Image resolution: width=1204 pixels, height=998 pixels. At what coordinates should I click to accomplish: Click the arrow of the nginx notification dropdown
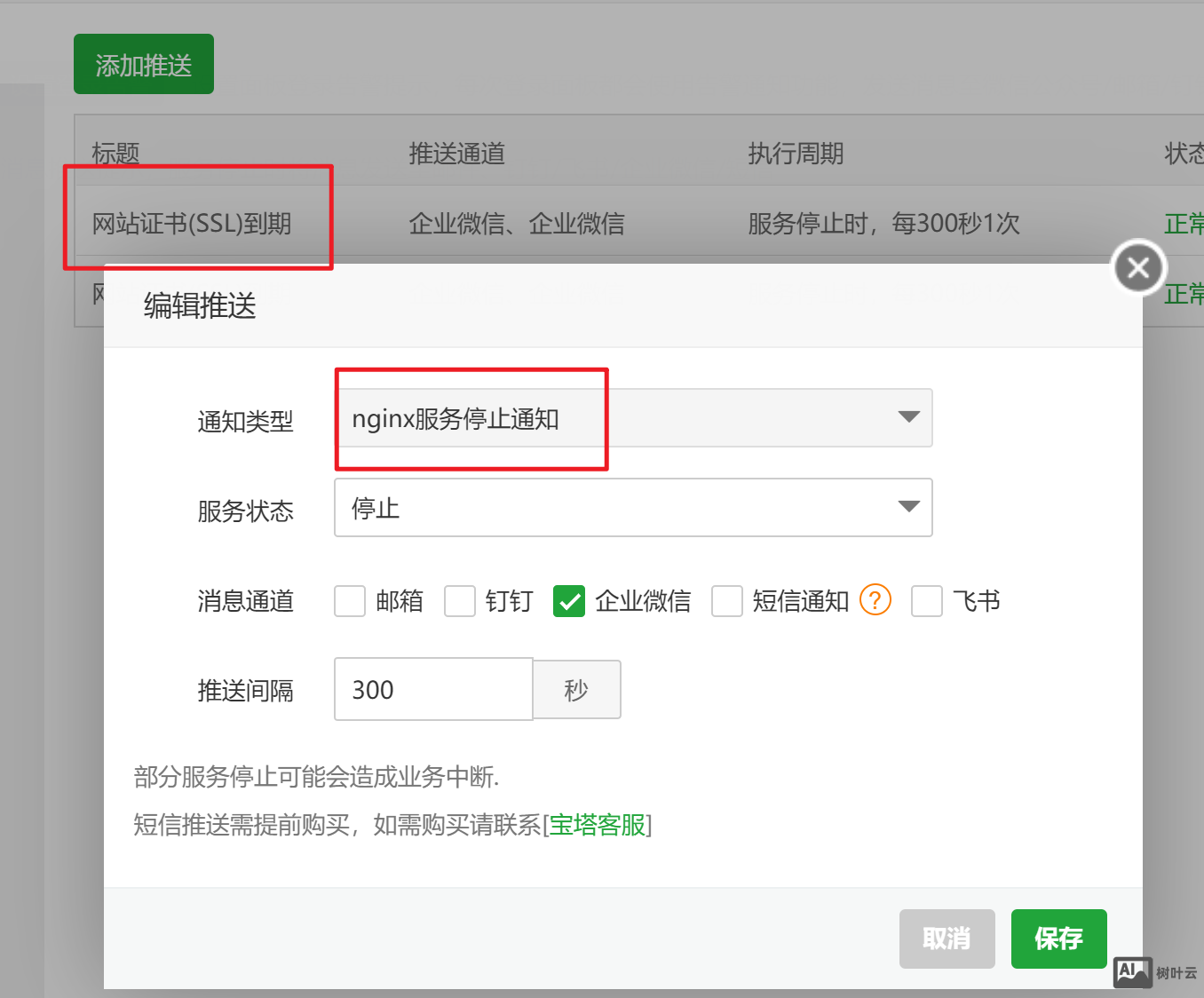907,417
